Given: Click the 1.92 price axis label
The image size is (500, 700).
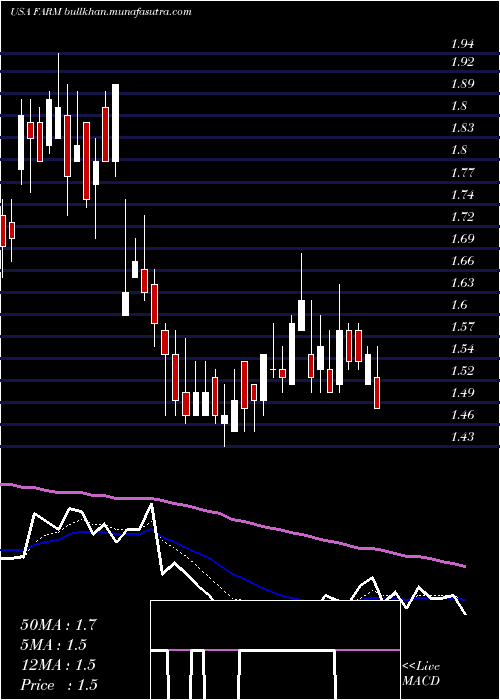Looking at the screenshot, I should [462, 62].
